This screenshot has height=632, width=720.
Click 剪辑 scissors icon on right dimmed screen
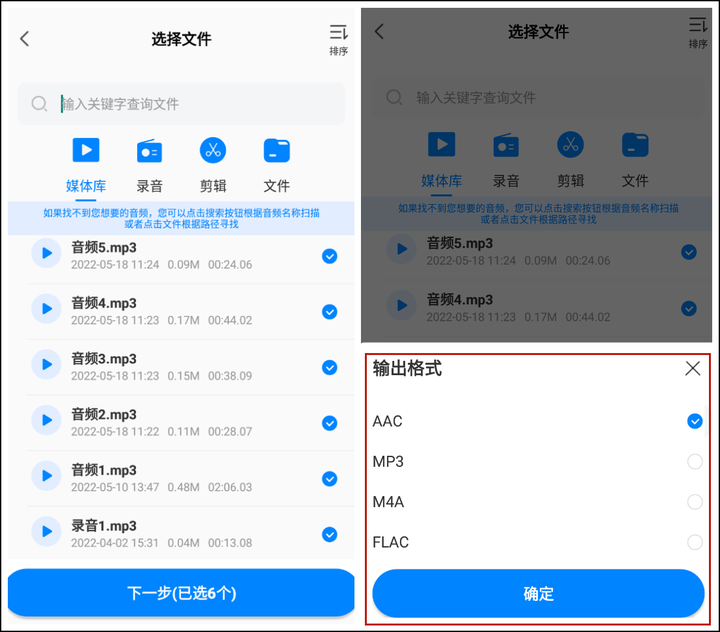pos(570,145)
